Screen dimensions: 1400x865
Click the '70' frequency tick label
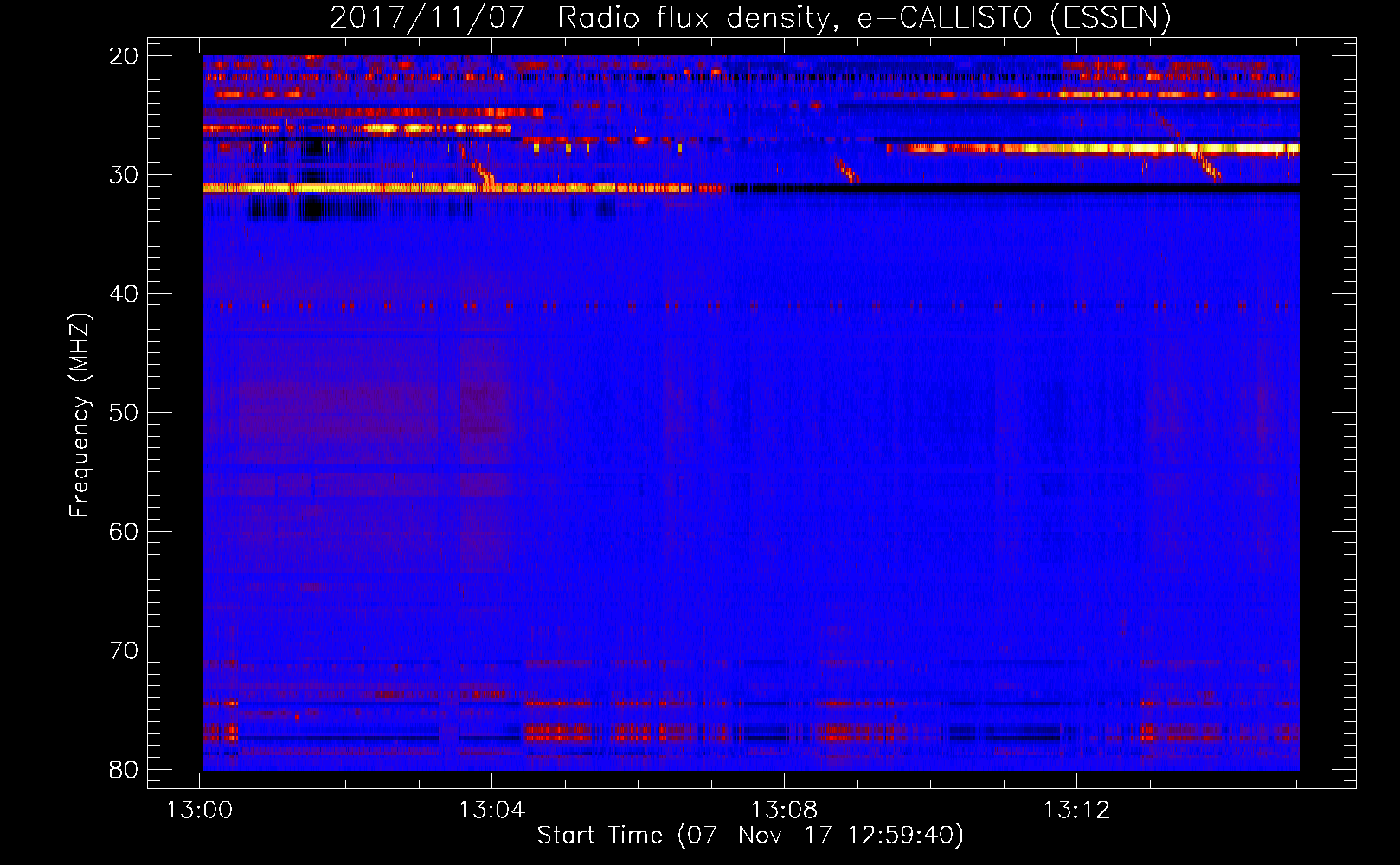point(124,650)
